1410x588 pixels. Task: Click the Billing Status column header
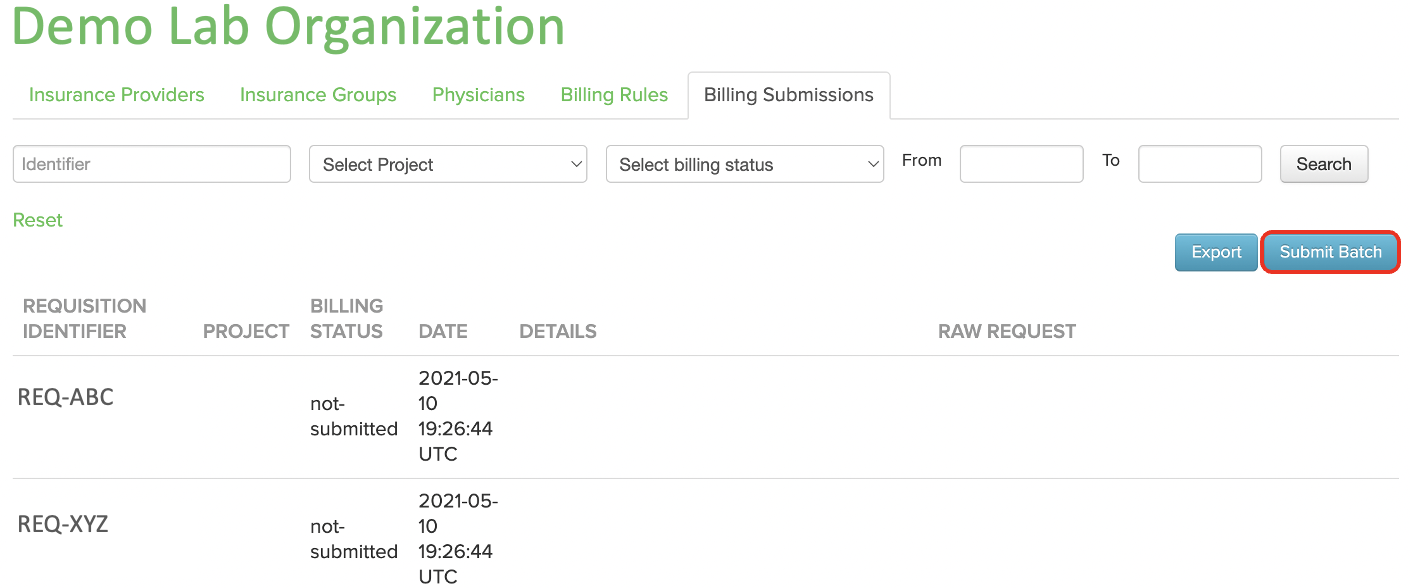click(x=347, y=319)
